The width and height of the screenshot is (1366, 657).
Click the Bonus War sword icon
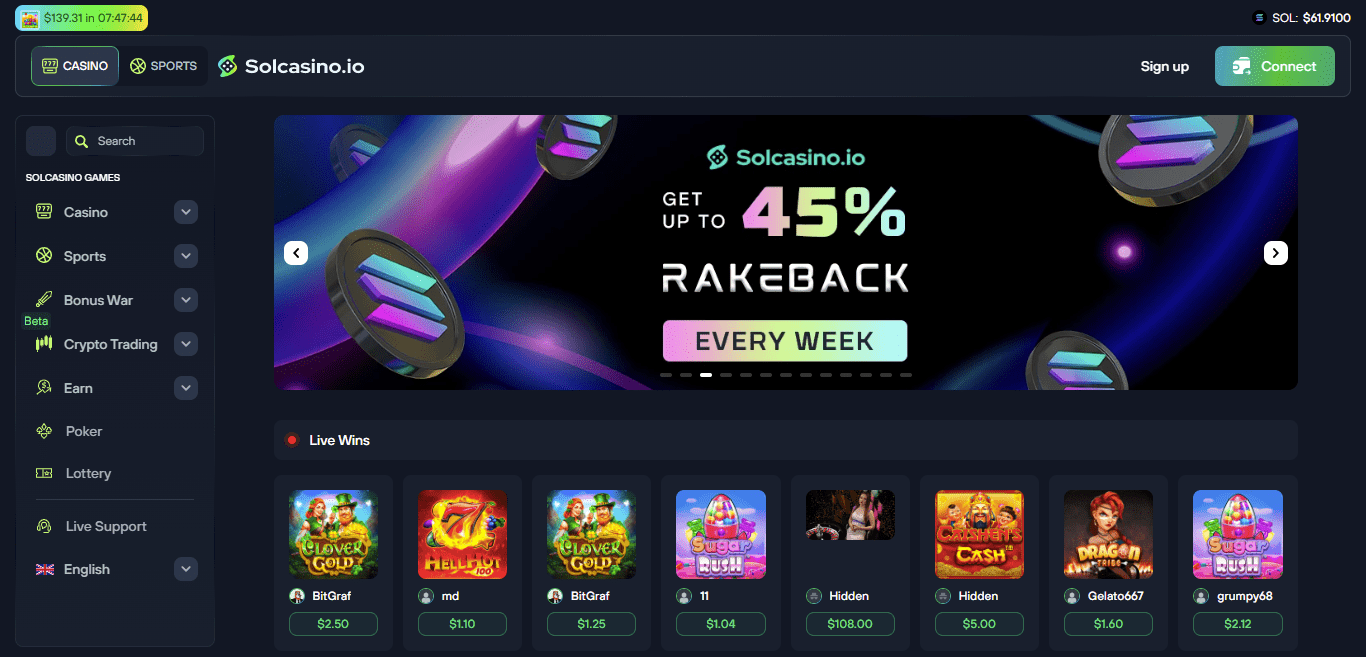coord(44,300)
